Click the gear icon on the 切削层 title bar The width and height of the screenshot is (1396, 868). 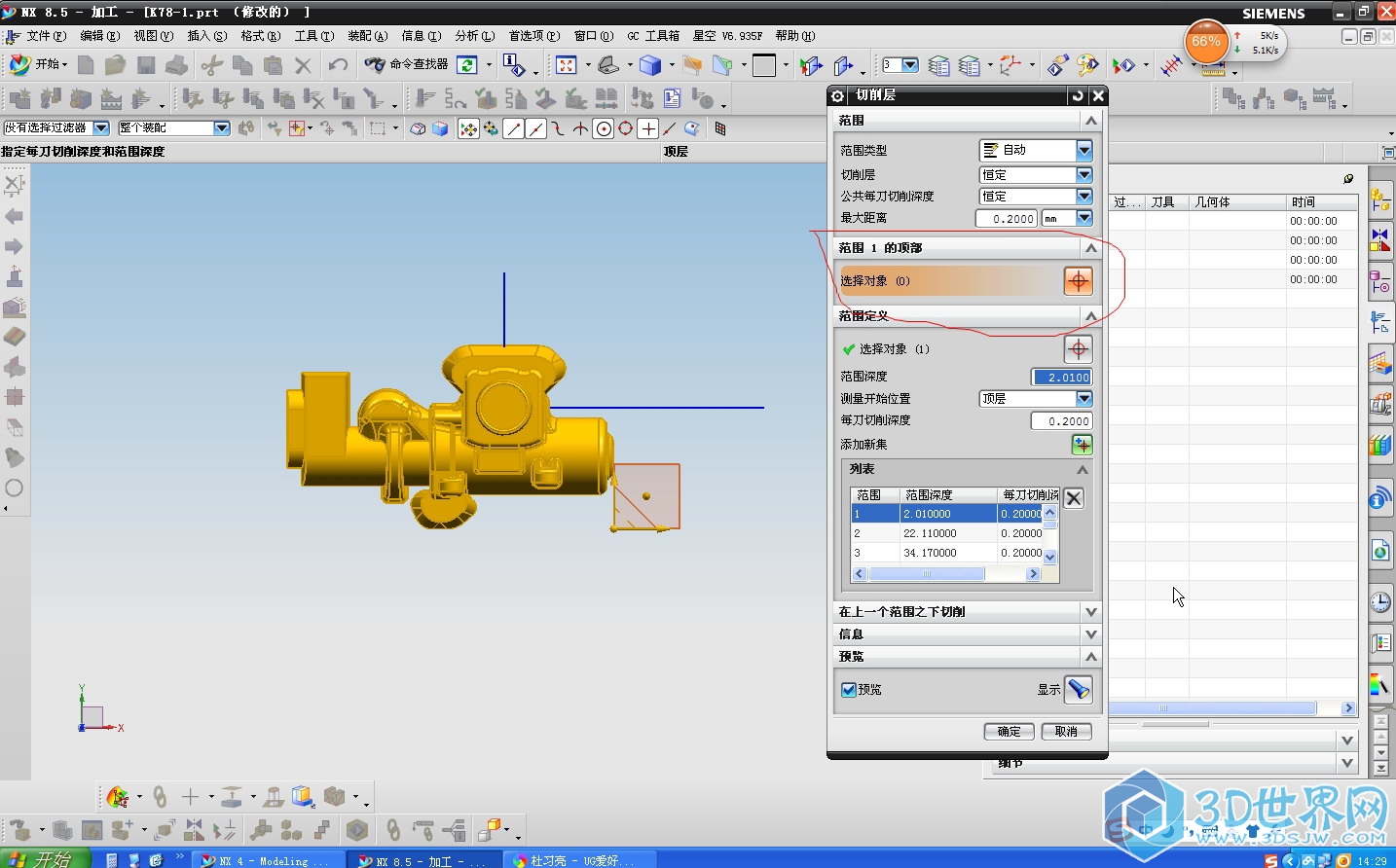coord(837,95)
